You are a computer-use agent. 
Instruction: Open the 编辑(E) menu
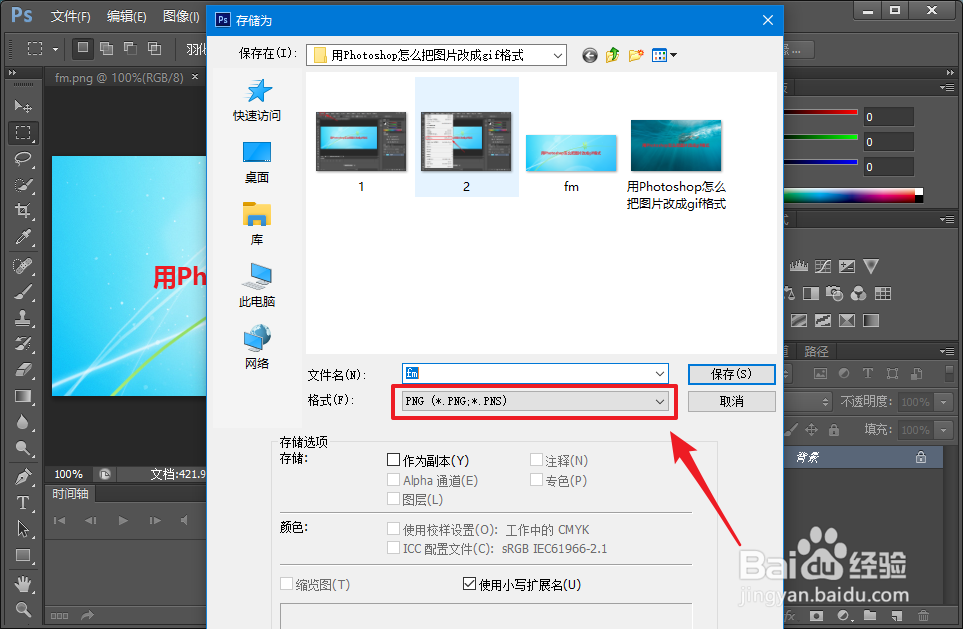(127, 17)
